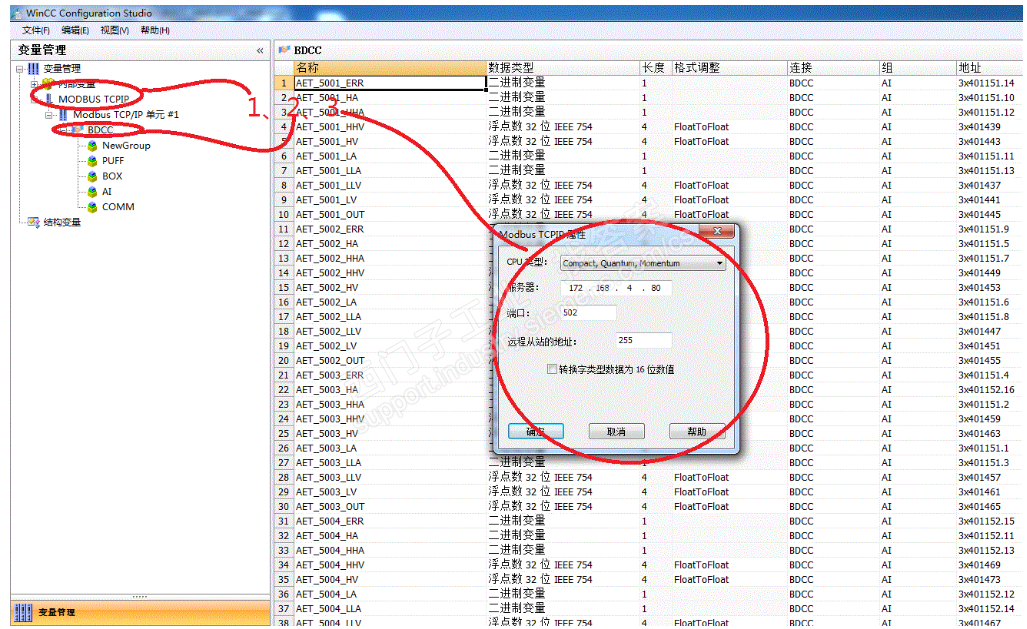Screen dimensions: 1027x629
Task: Select the AET_5003_LLV name cell
Action: tap(389, 478)
